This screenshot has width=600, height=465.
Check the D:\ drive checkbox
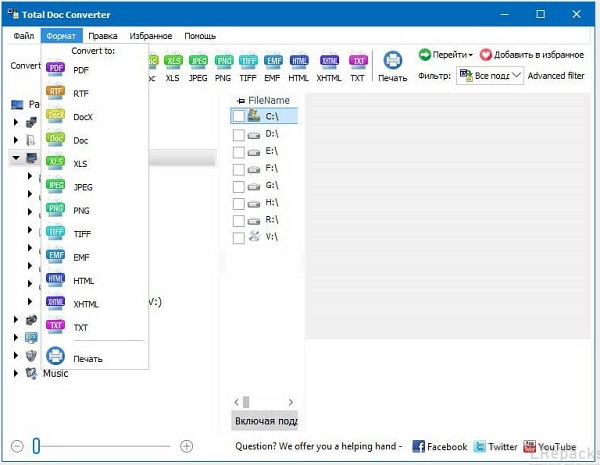pyautogui.click(x=239, y=135)
